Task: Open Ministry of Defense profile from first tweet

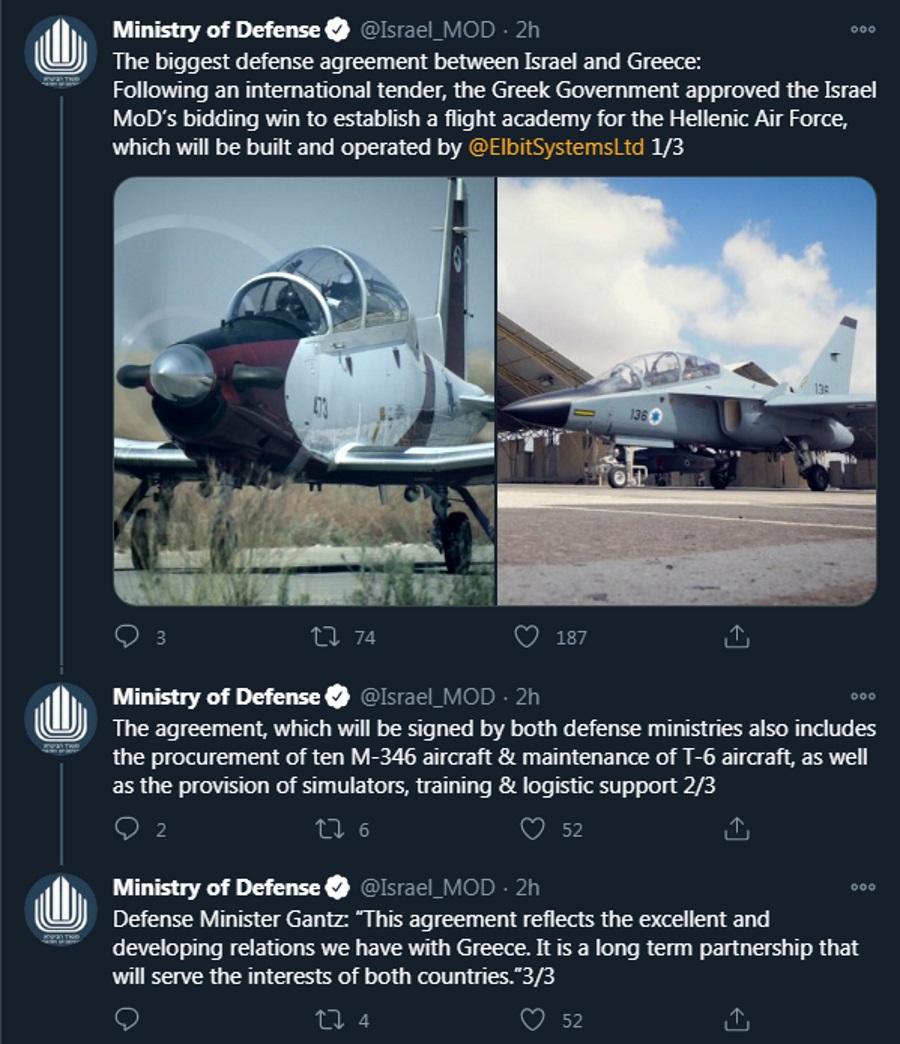Action: pos(216,30)
